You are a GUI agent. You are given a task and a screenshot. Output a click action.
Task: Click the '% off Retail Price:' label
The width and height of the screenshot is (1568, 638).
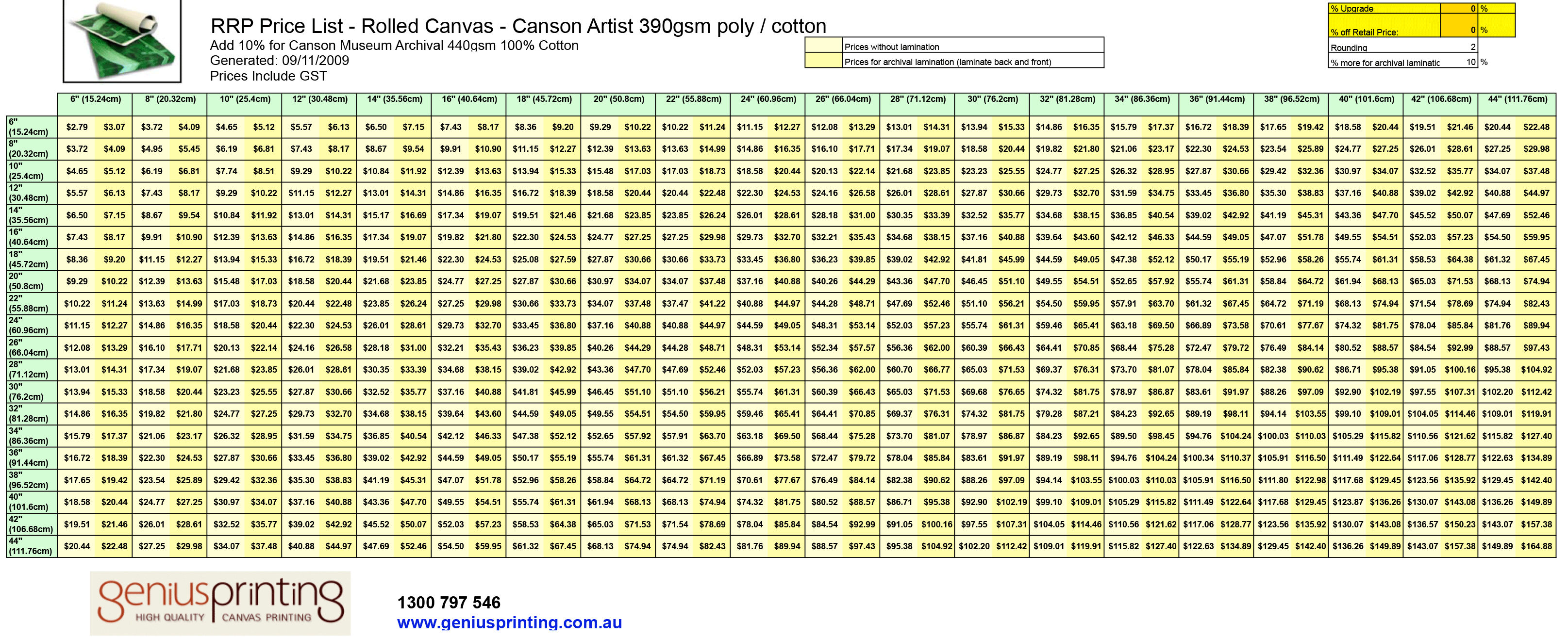(1364, 32)
